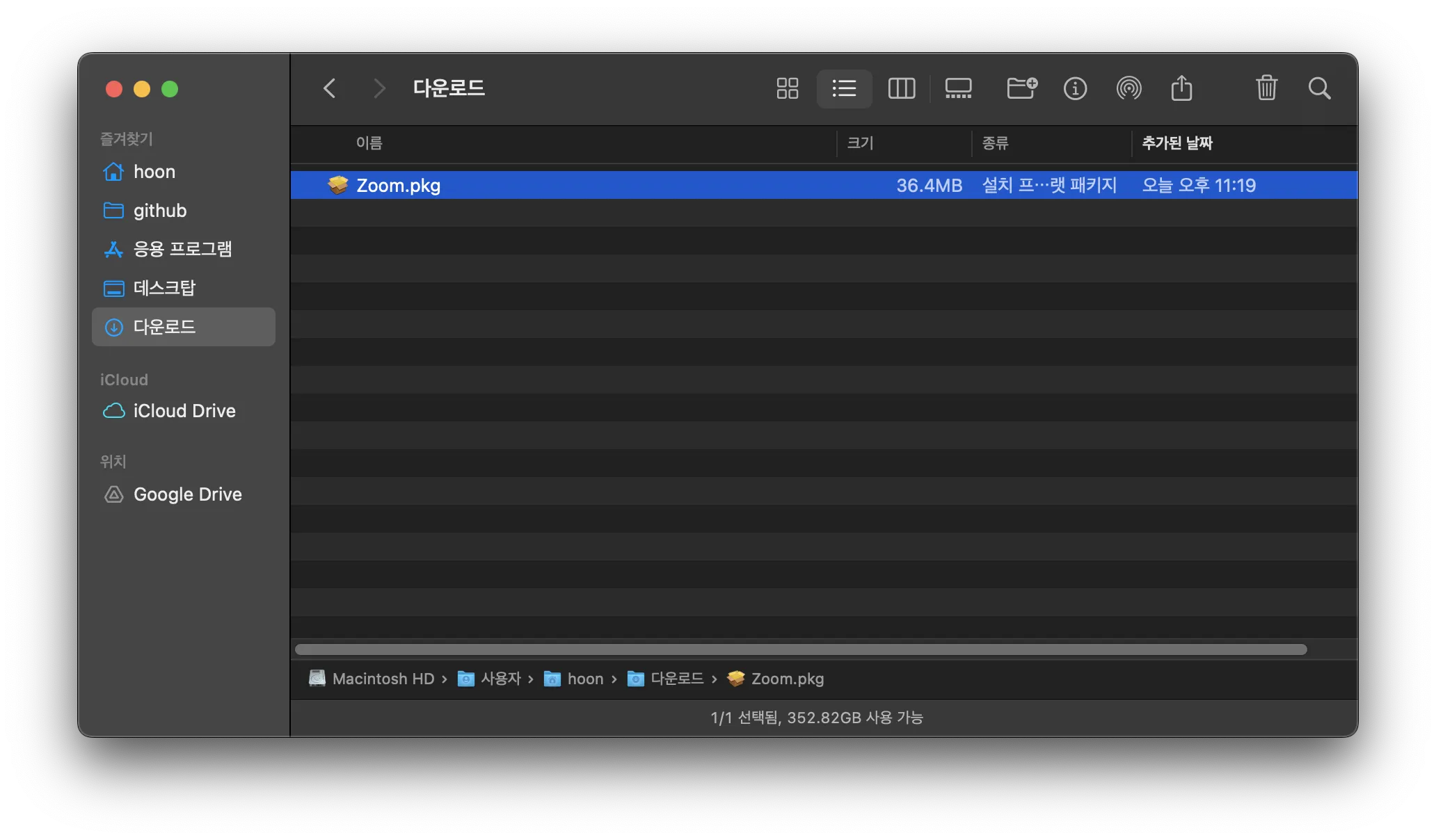Click the iCloud Drive cloud icon
This screenshot has width=1436, height=840.
113,411
